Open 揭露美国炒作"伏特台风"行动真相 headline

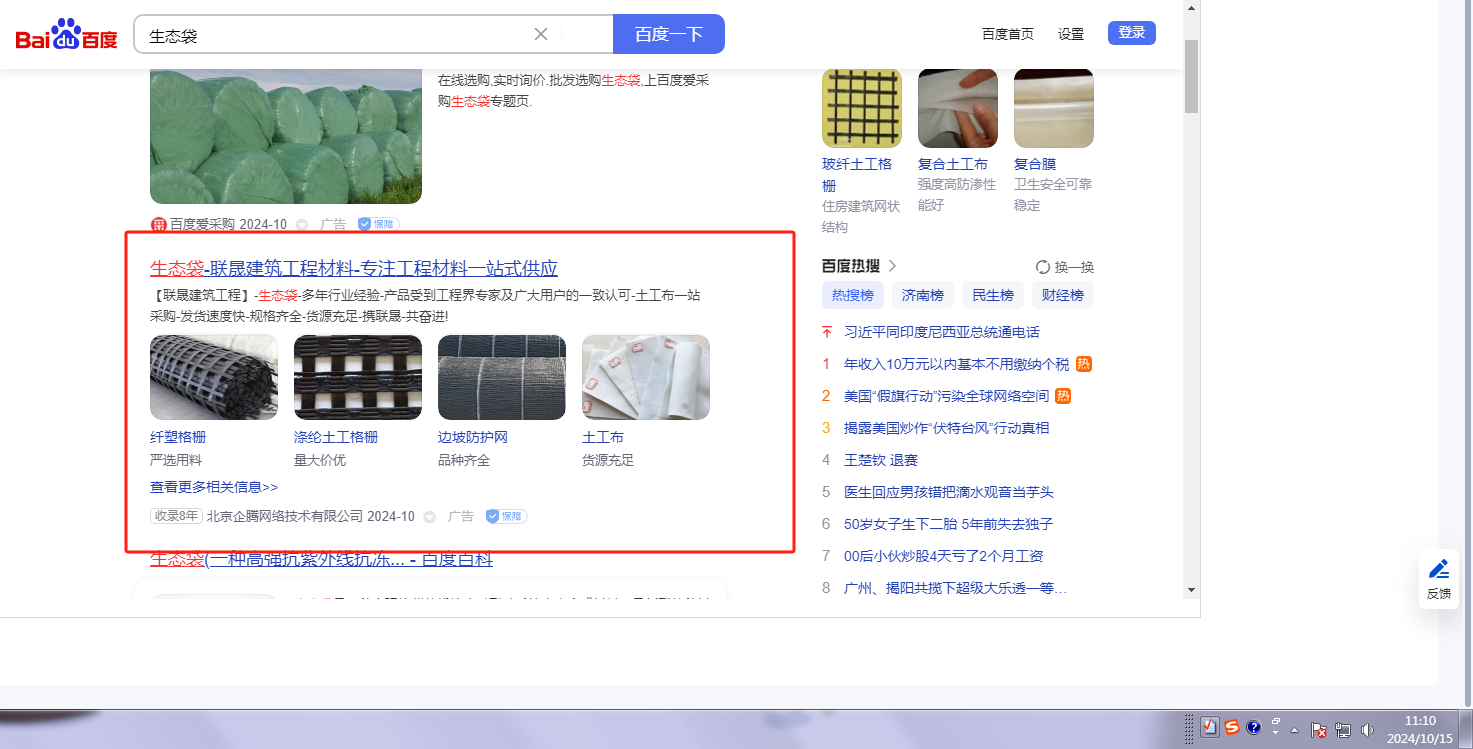(947, 428)
